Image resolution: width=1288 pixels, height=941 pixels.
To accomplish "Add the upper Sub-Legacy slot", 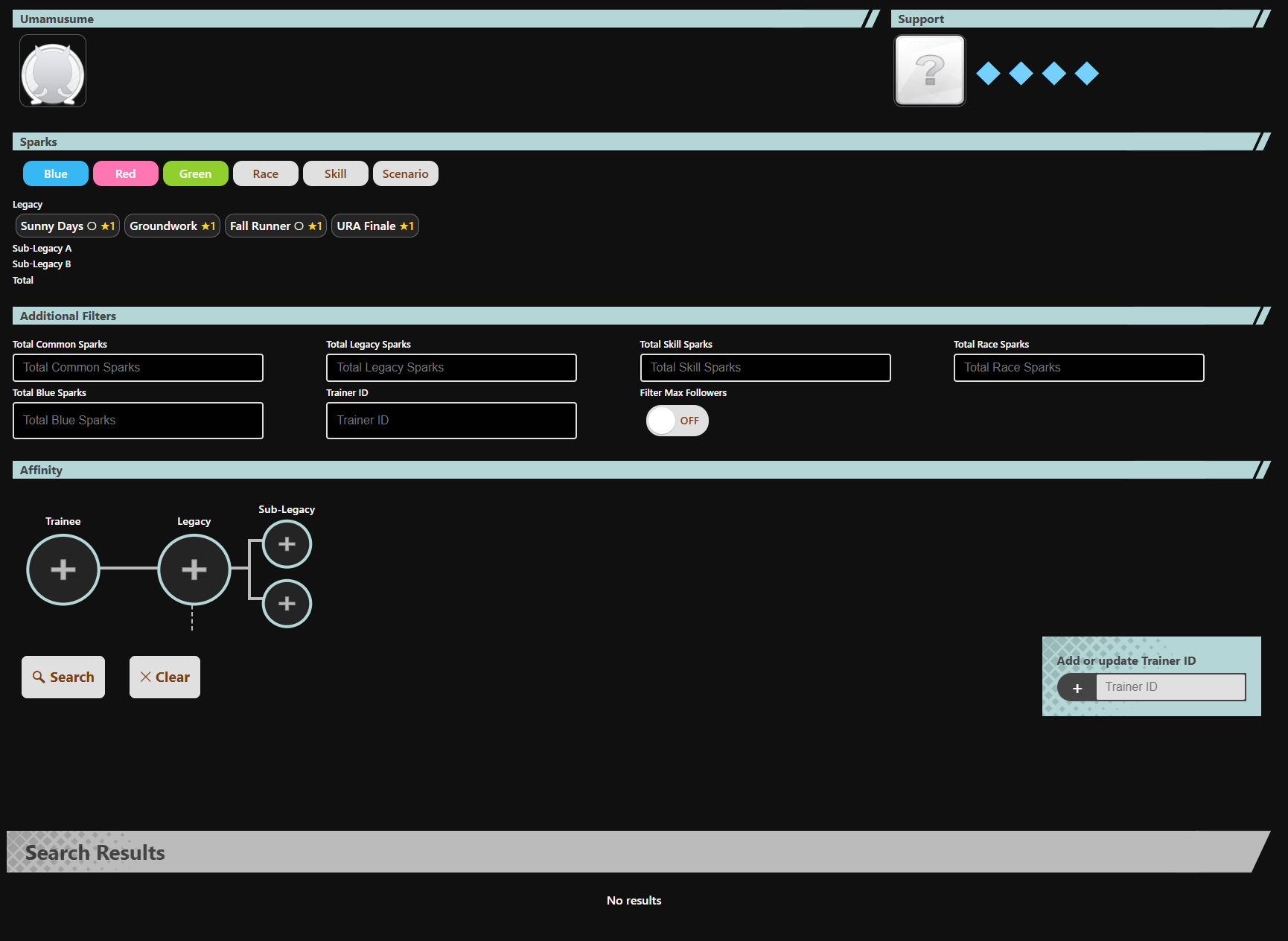I will click(287, 544).
